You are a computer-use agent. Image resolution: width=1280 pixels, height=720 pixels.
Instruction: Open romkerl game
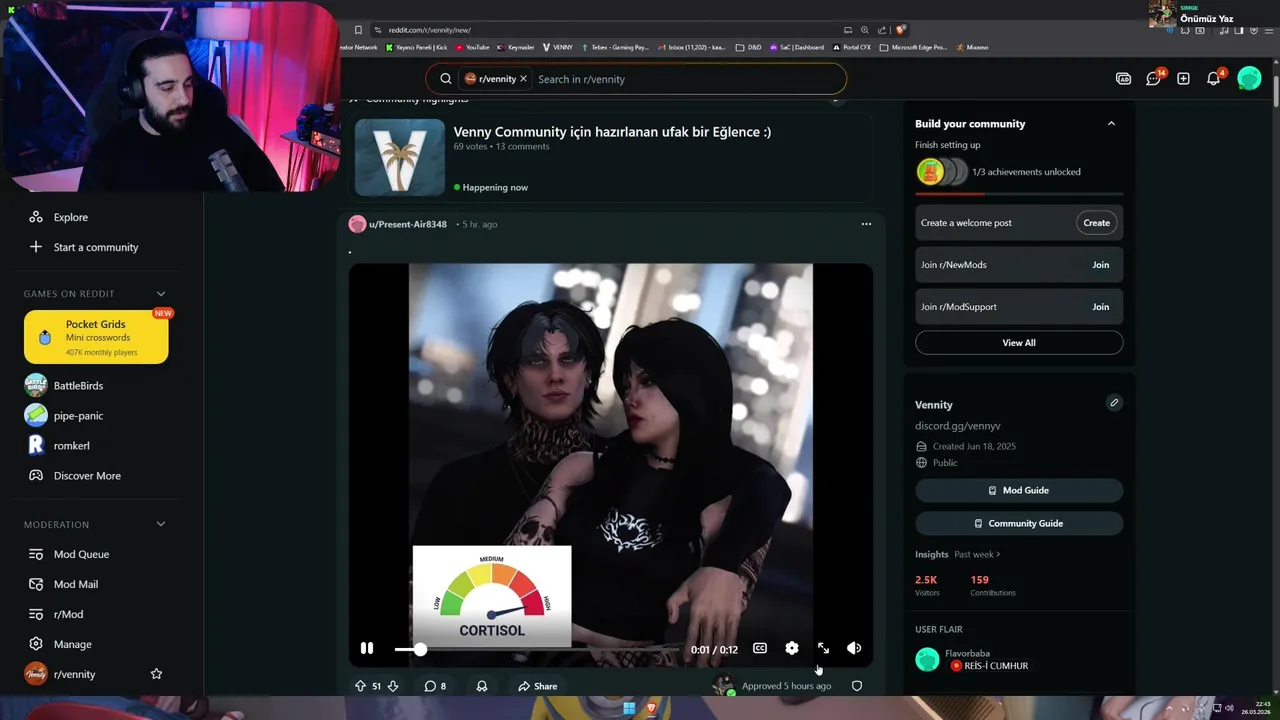coord(72,445)
